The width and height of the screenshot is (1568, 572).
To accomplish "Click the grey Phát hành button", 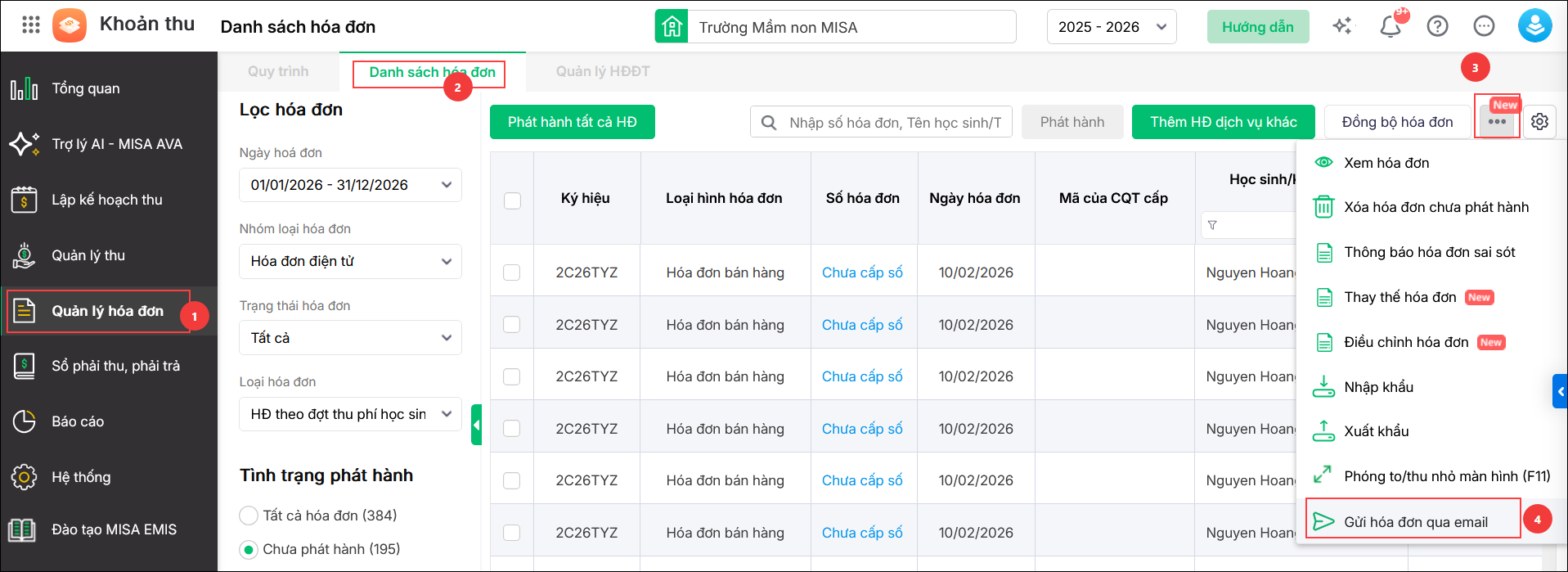I will 1072,122.
